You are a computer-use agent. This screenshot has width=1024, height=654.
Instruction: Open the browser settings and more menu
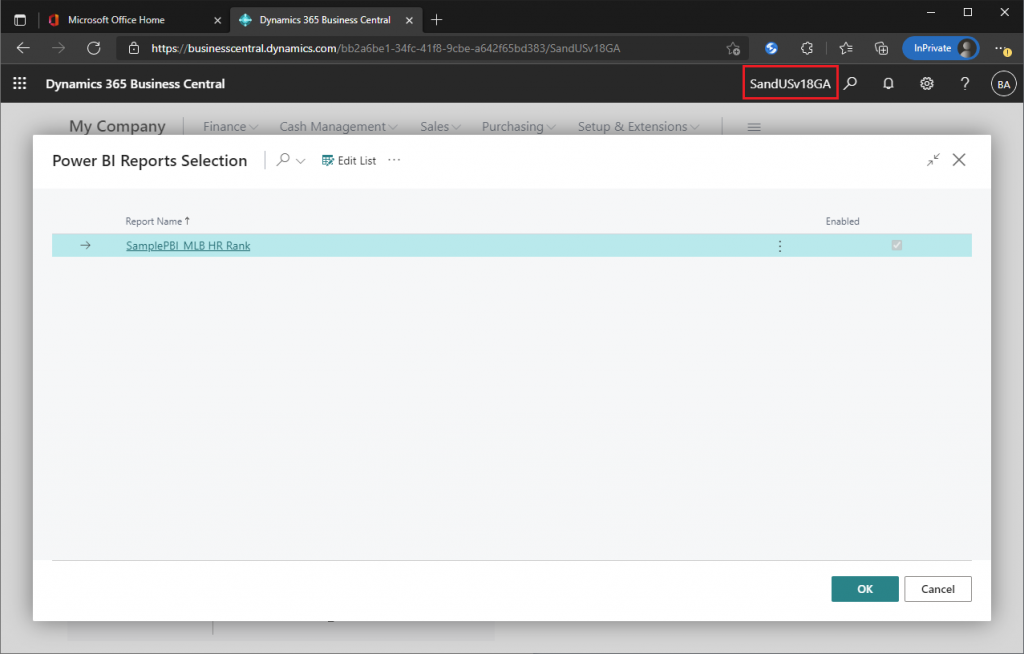click(x=1002, y=48)
